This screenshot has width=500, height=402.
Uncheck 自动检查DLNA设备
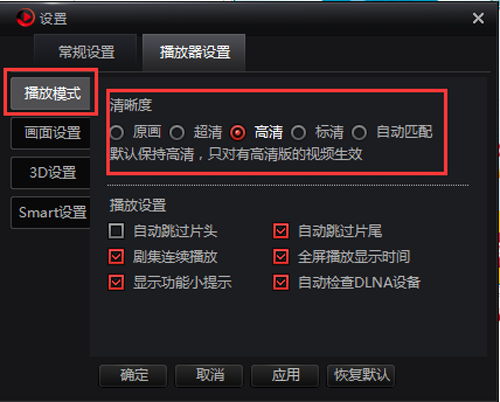click(x=281, y=282)
